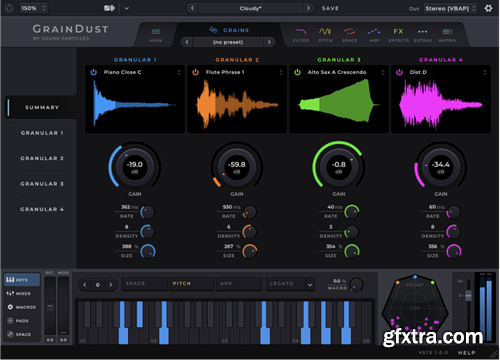Shift keyboard octave up
Image resolution: width=500 pixels, height=360 pixels.
[x=111, y=285]
